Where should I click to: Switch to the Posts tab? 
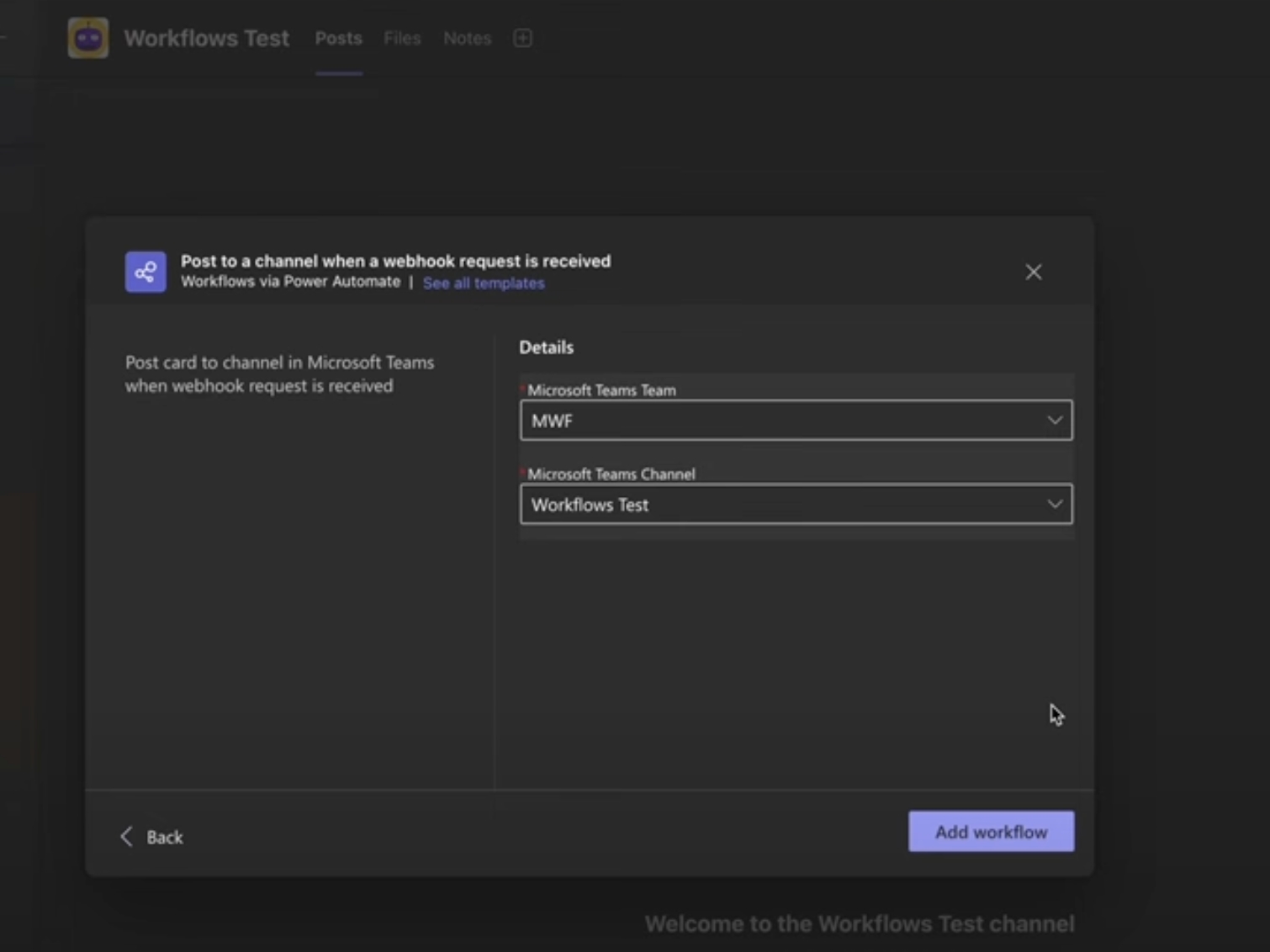point(338,39)
